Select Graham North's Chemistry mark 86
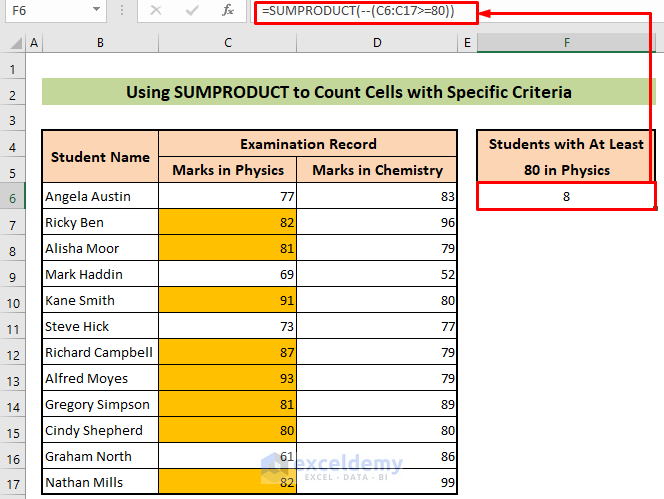664x499 pixels. (x=377, y=456)
